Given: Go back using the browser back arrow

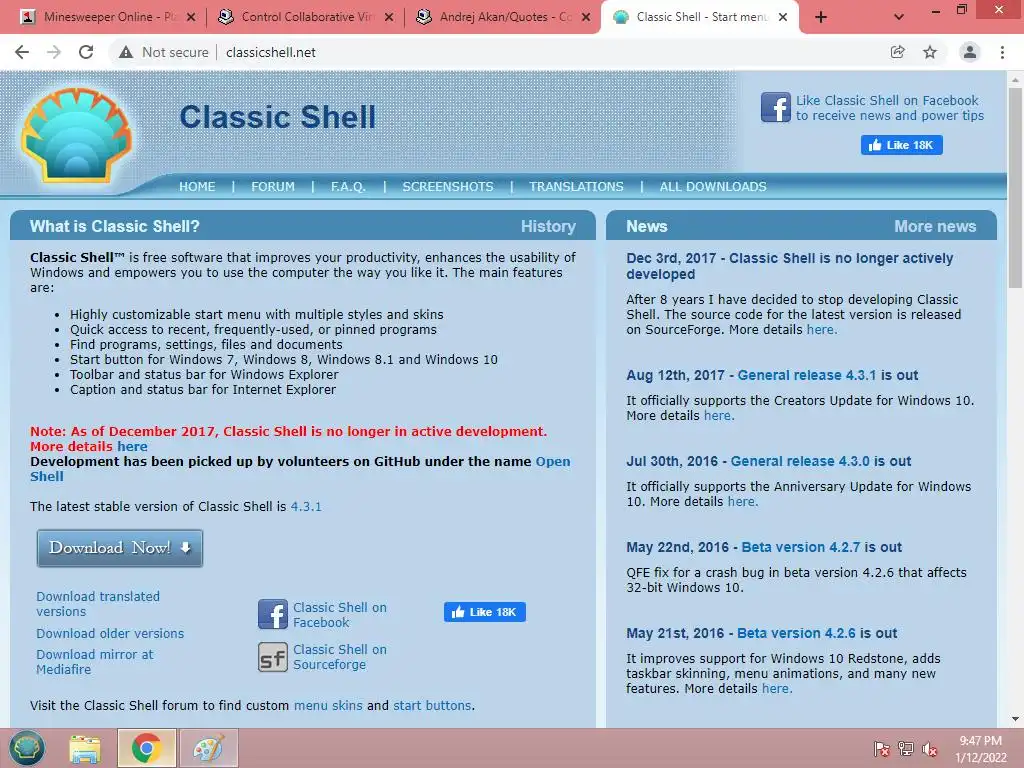Looking at the screenshot, I should 22,52.
